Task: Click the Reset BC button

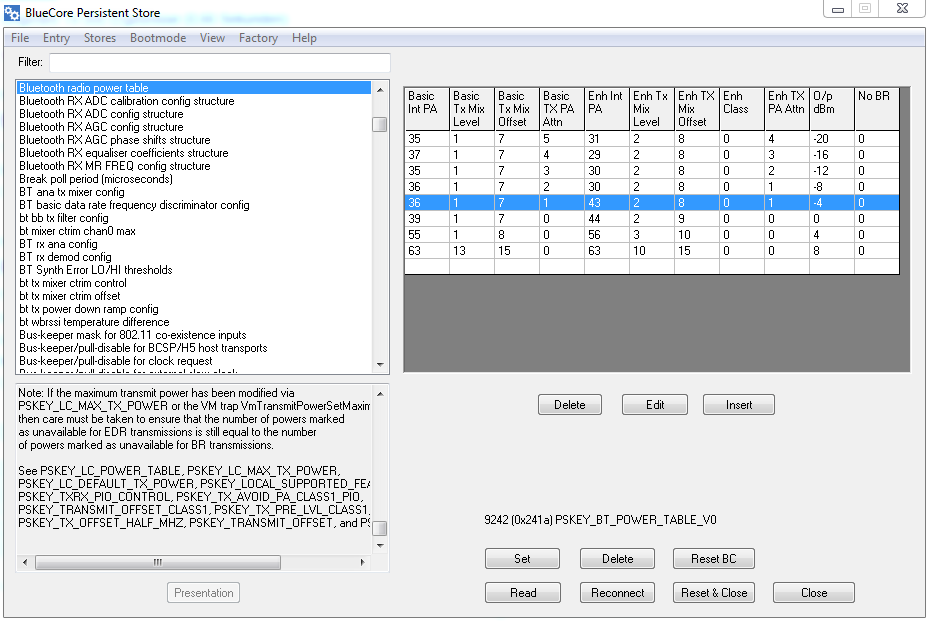Action: pyautogui.click(x=713, y=559)
